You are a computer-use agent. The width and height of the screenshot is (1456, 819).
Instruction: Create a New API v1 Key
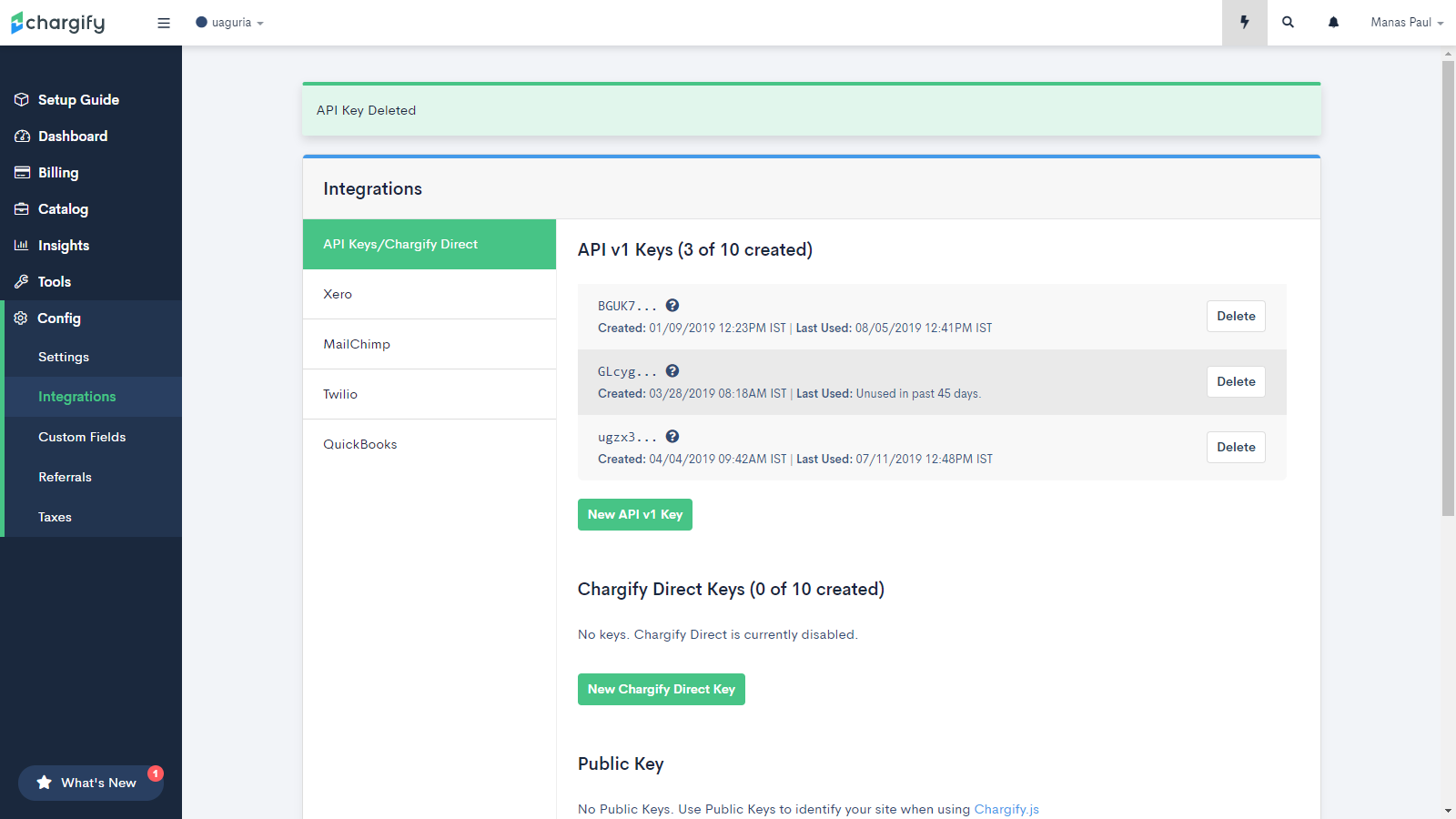(x=635, y=515)
